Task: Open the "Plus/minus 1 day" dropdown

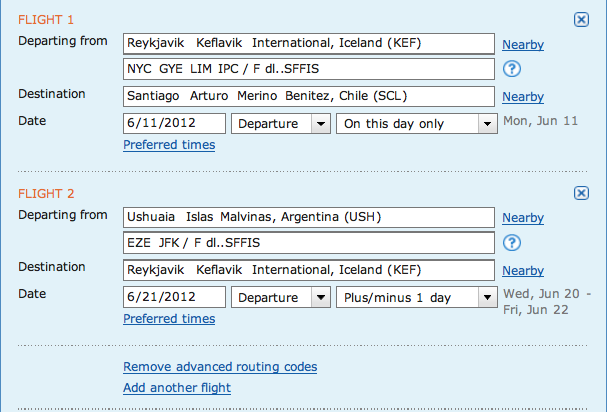Action: click(x=417, y=297)
